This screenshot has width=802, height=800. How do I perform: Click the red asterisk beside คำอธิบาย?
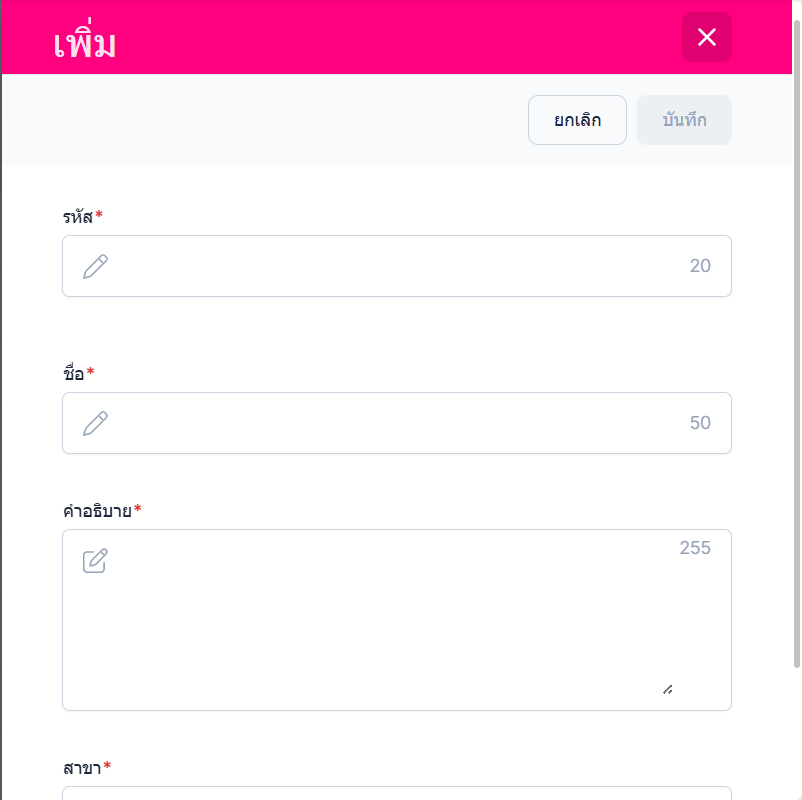(138, 509)
